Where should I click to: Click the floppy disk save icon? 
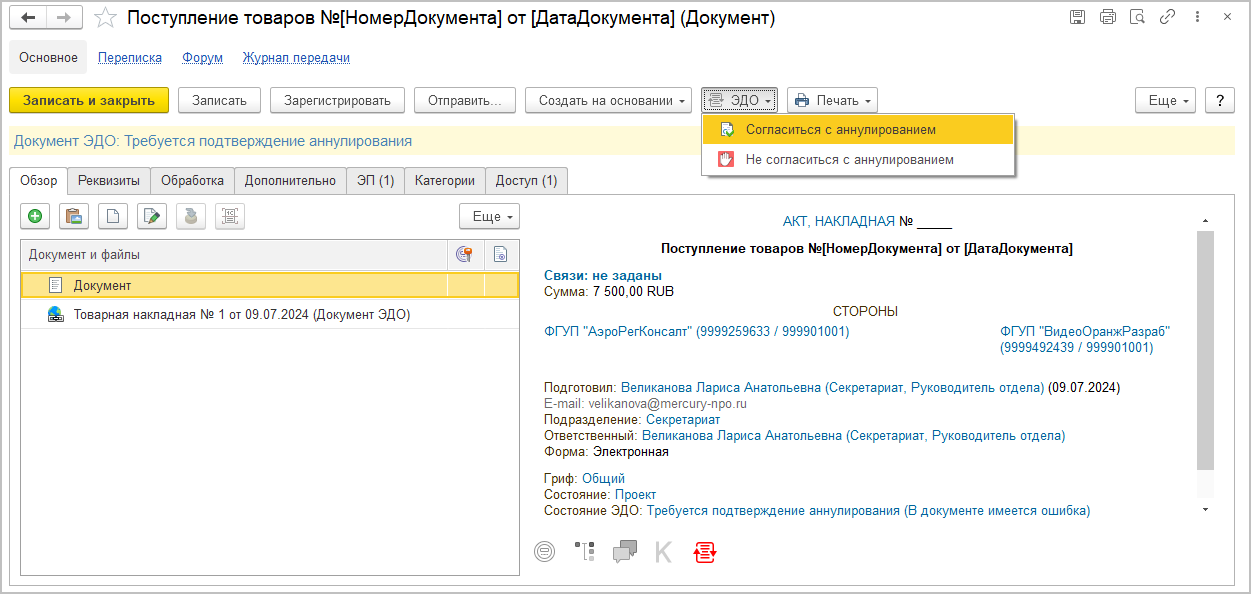(1077, 18)
